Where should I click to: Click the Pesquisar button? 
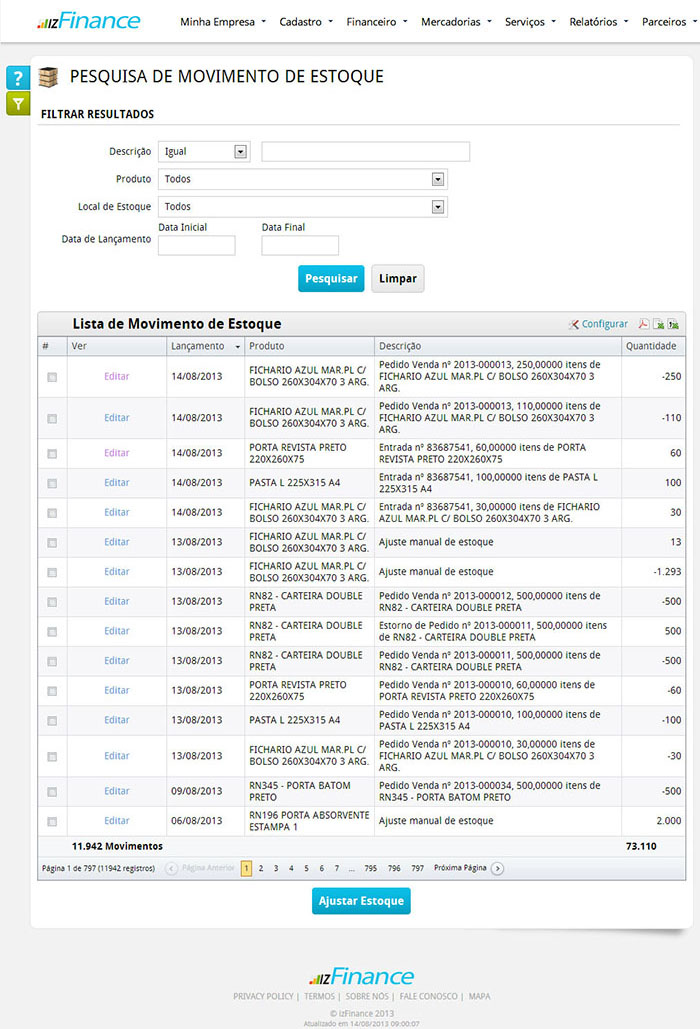pyautogui.click(x=331, y=279)
